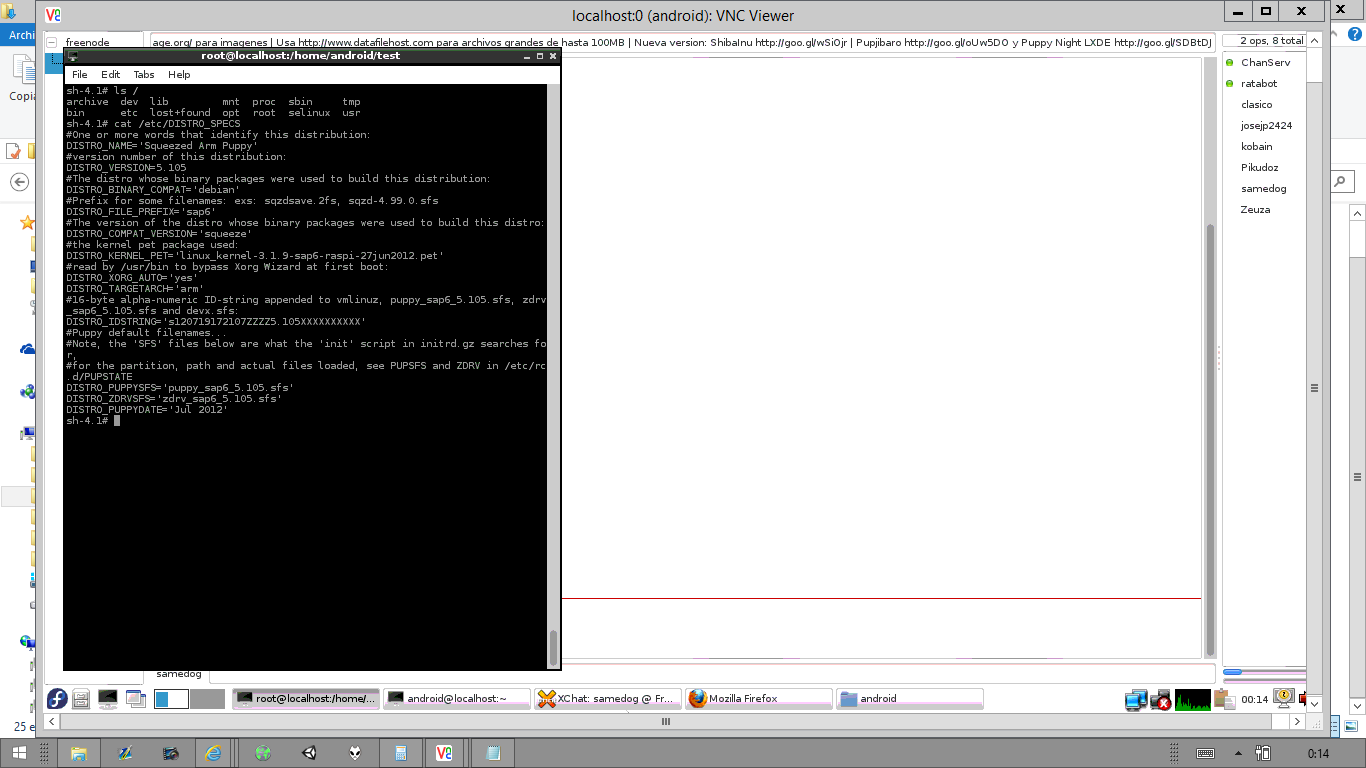Switch to second gray workspace in pager

[x=207, y=699]
